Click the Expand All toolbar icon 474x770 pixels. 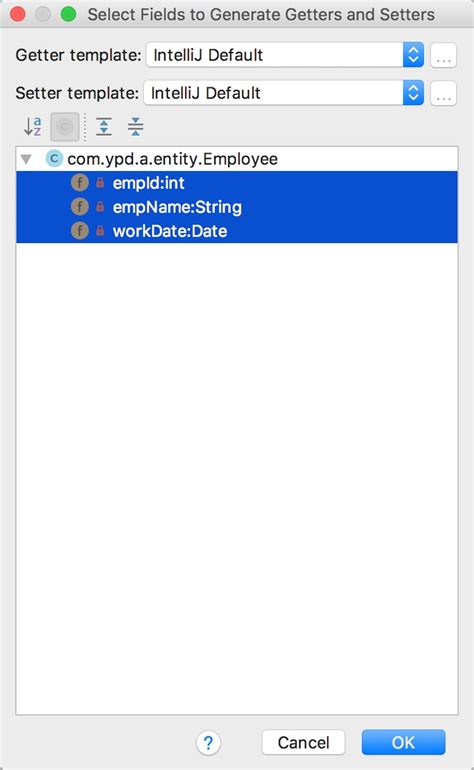click(x=104, y=127)
